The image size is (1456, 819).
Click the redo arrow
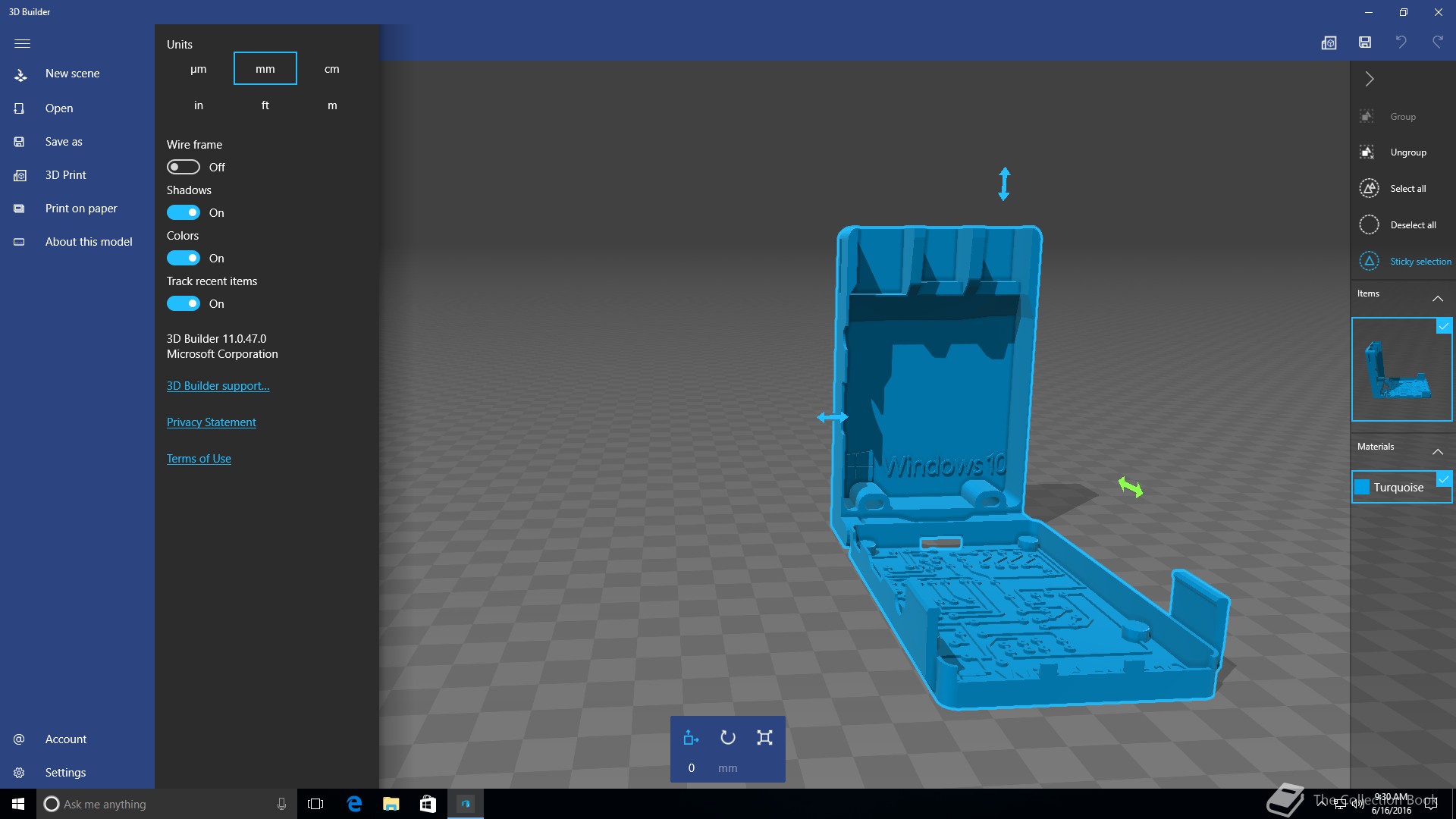tap(1438, 42)
